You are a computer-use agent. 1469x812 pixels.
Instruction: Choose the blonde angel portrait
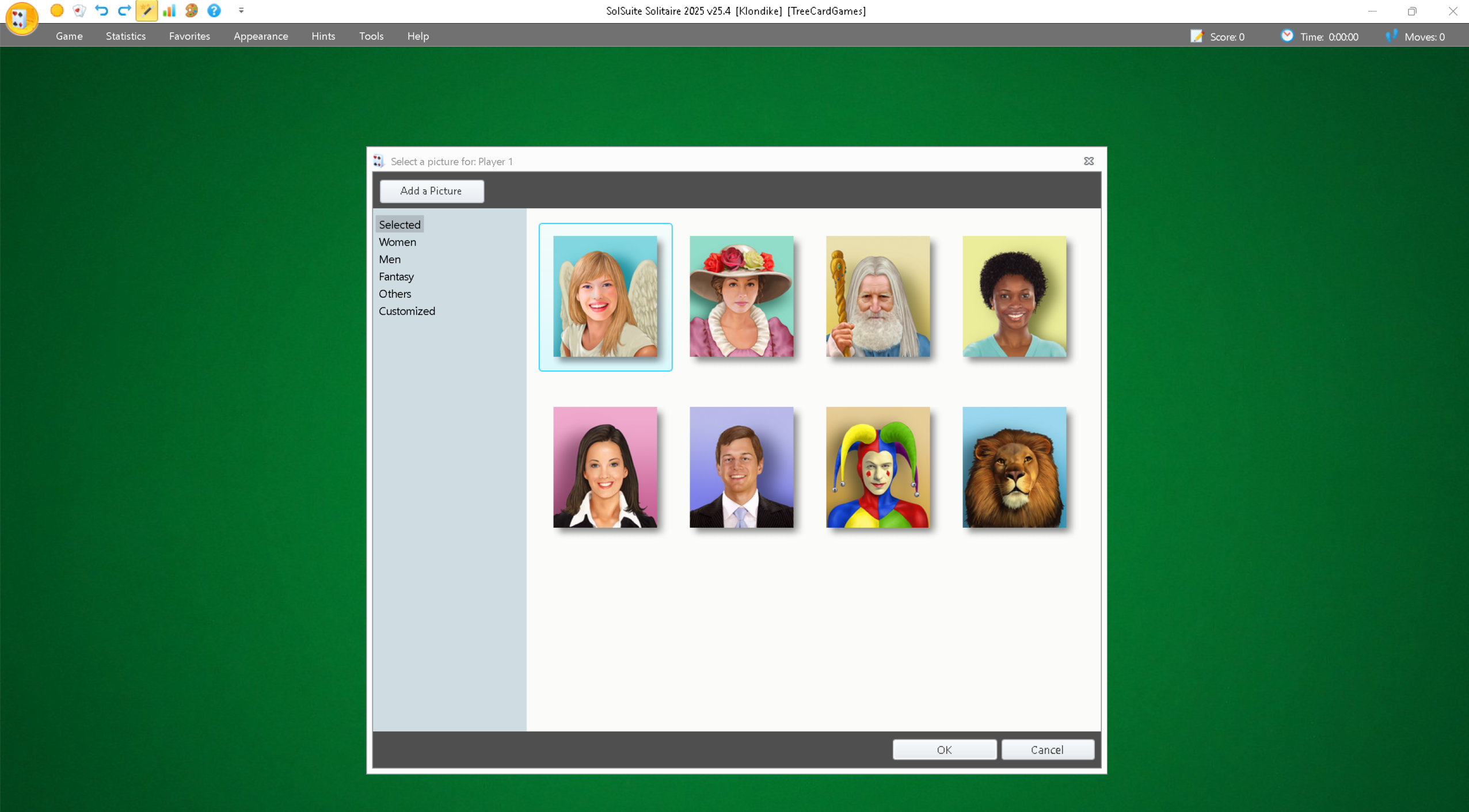tap(605, 296)
